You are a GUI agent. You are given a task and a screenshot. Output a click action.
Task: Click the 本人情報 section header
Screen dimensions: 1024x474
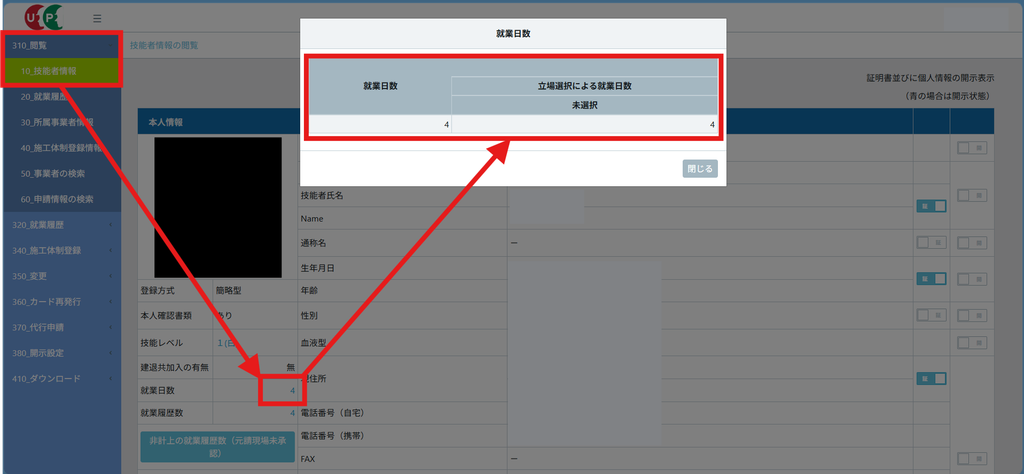[166, 123]
